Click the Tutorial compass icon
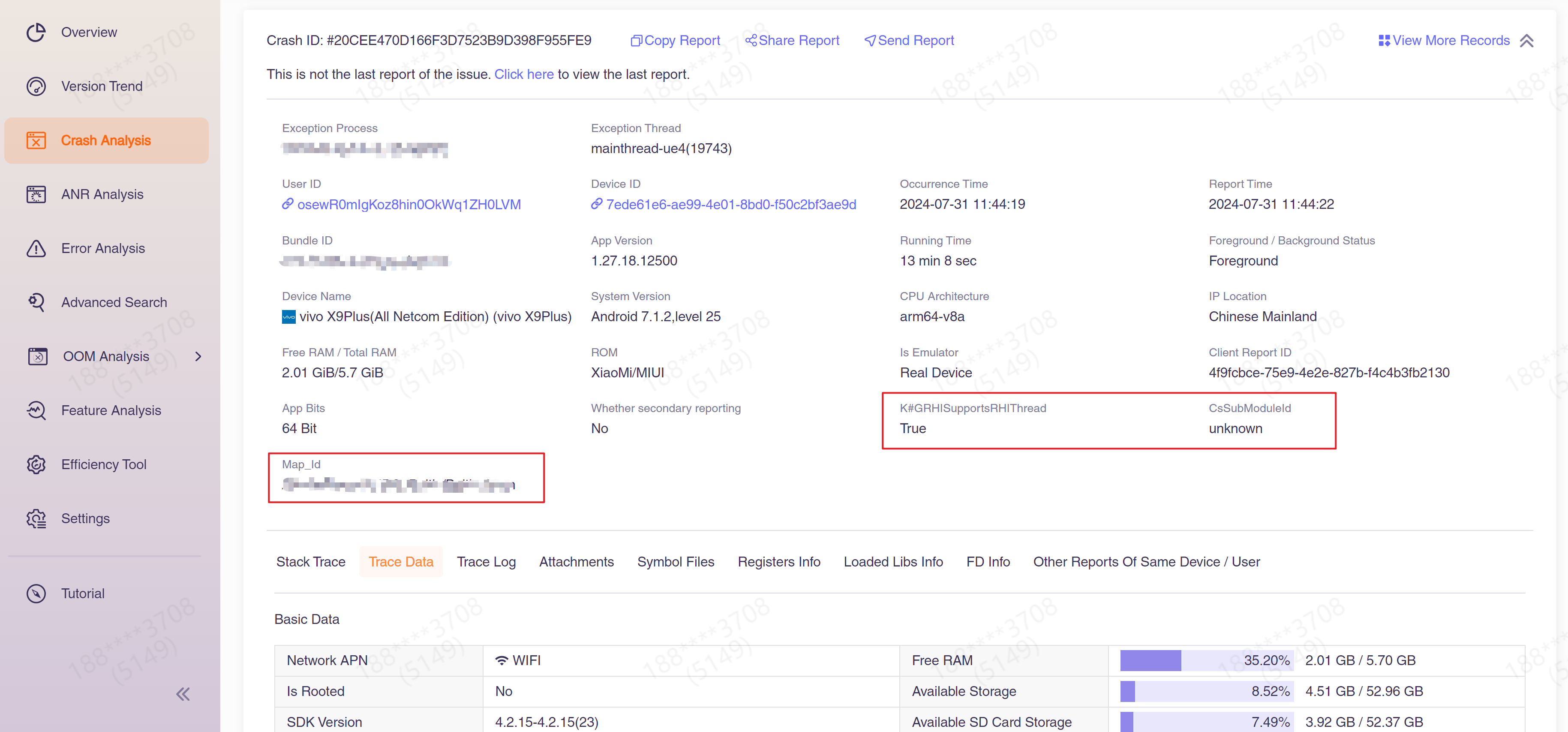 36,594
